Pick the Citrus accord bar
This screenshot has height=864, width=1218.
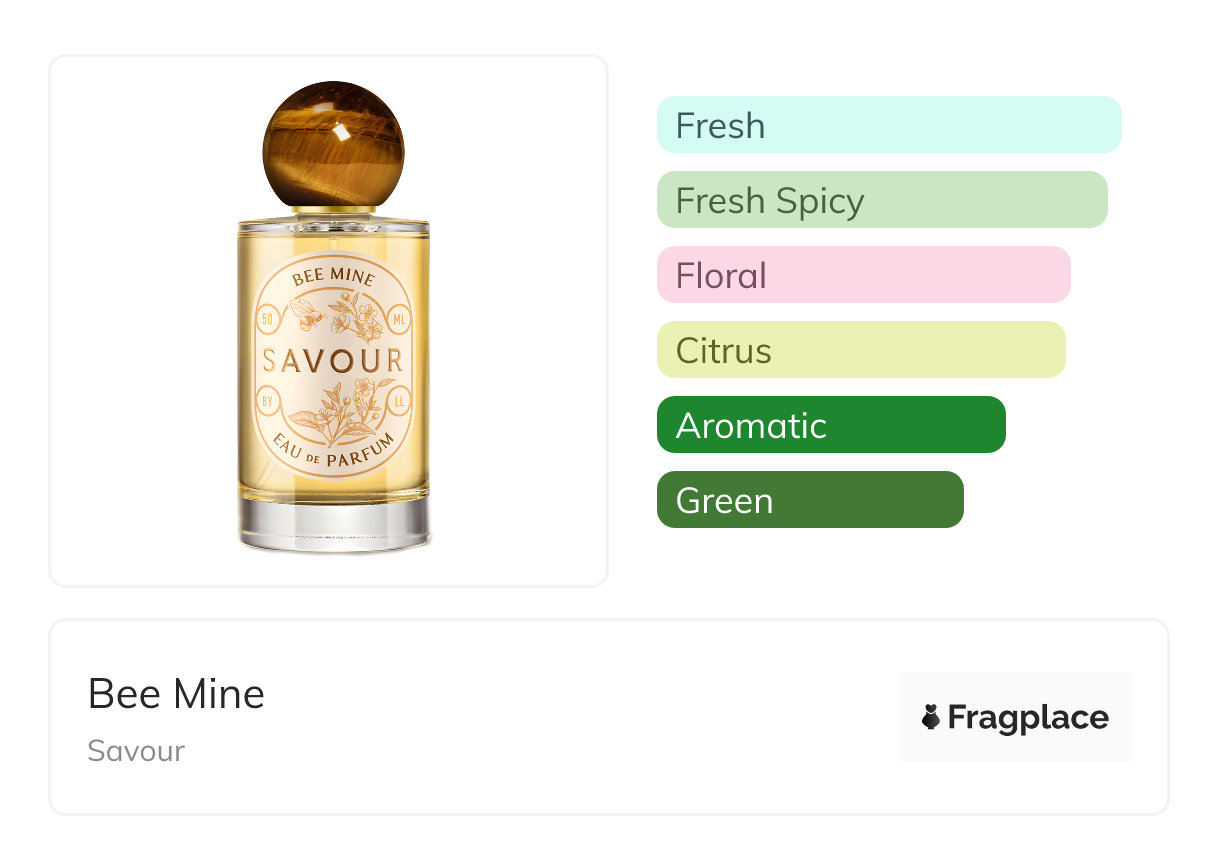860,350
